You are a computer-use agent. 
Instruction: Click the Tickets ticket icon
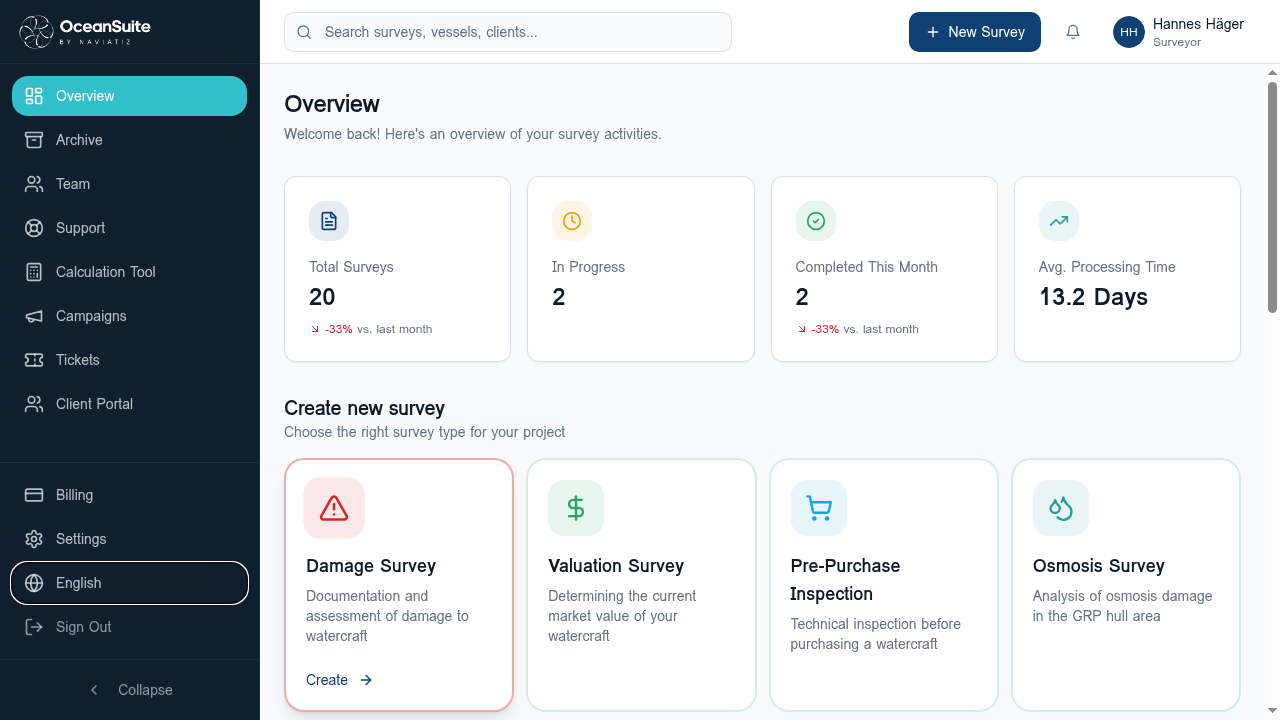34,360
